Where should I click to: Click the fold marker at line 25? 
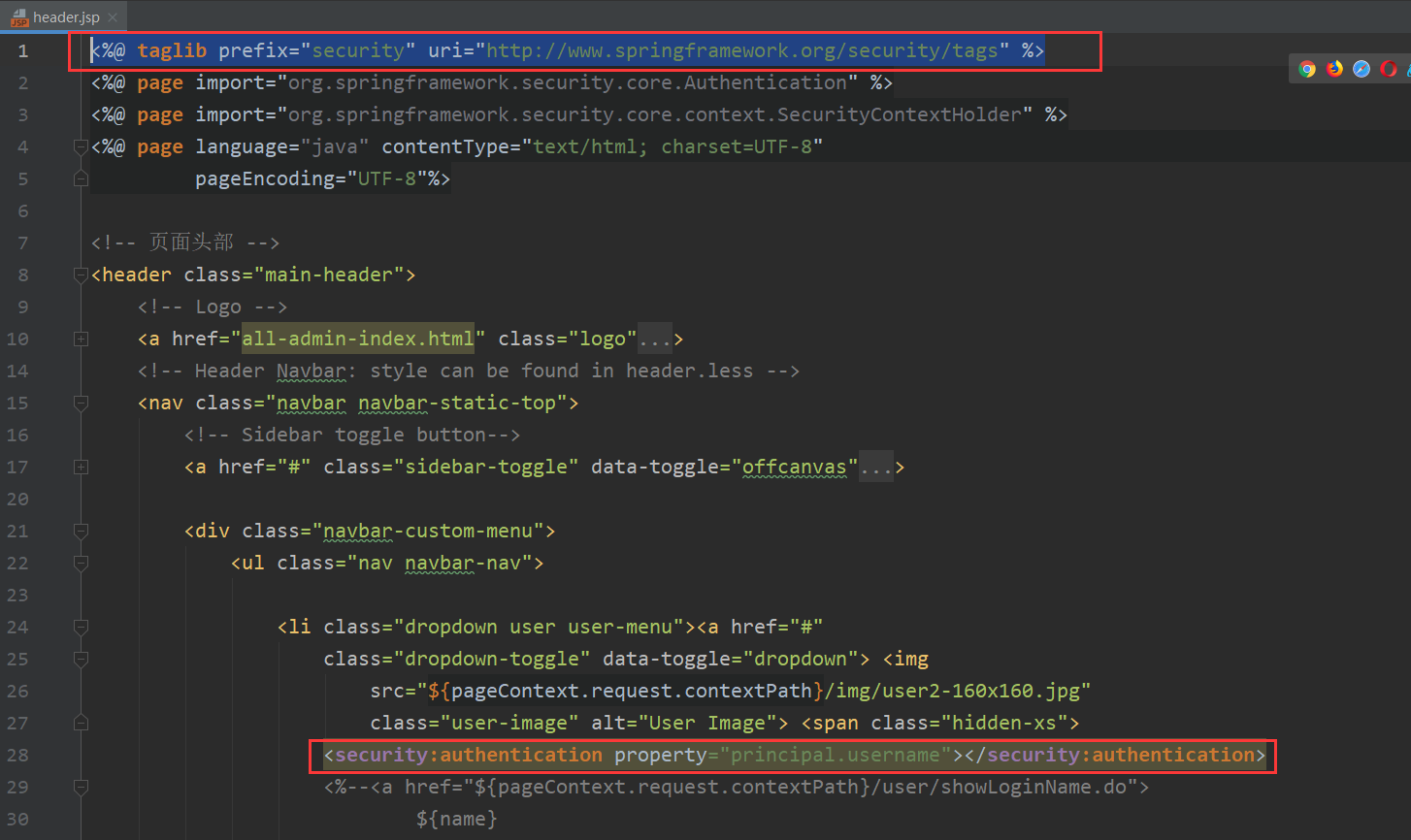(81, 659)
